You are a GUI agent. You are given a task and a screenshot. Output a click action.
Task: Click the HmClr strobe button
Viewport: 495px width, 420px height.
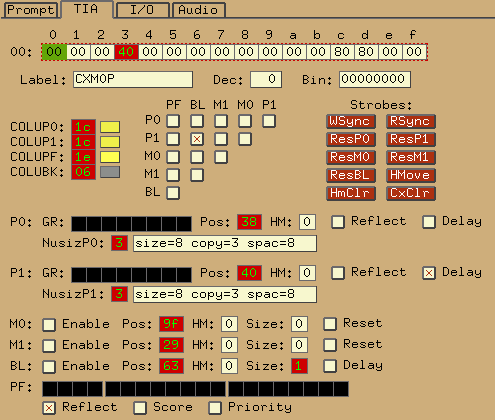(351, 193)
